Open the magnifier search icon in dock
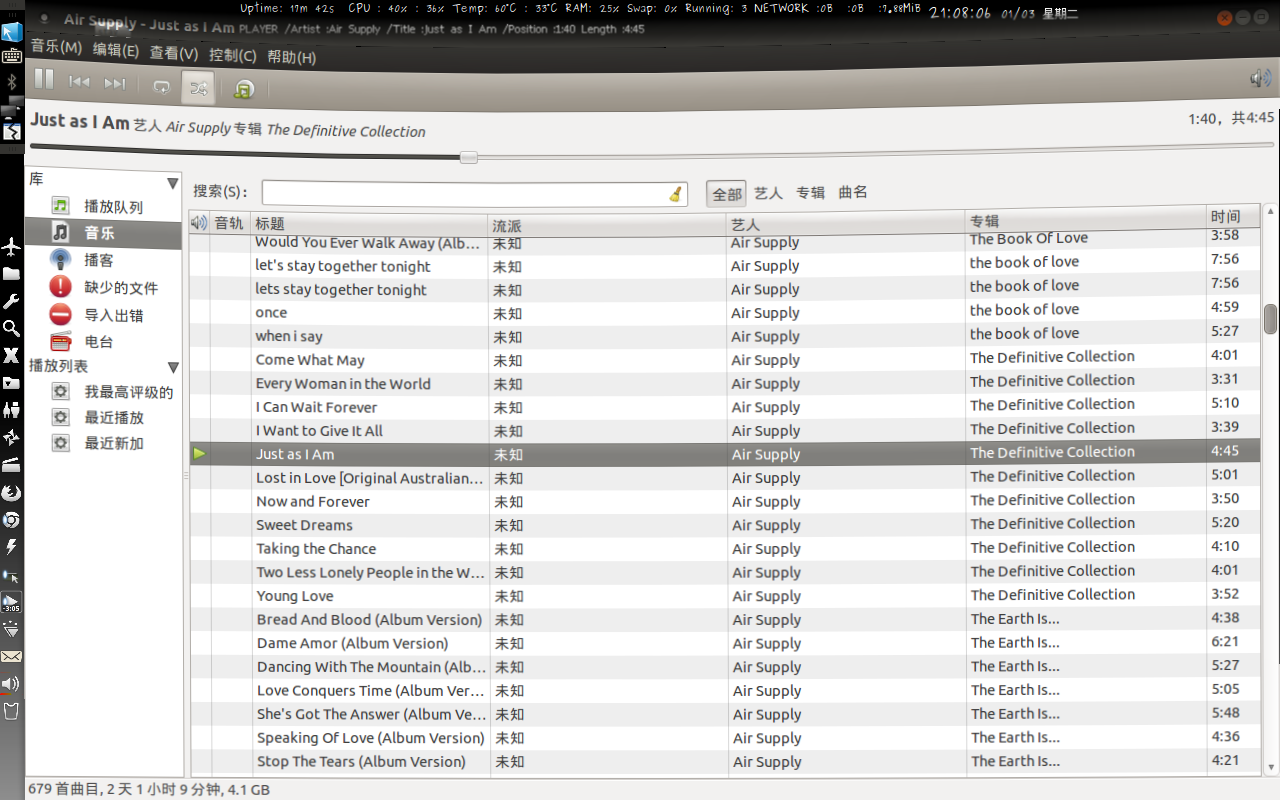This screenshot has width=1280, height=800. click(x=12, y=328)
